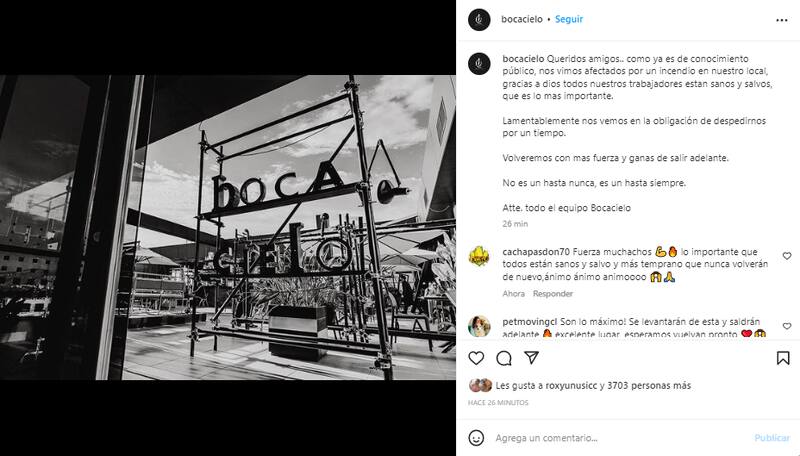Image resolution: width=800 pixels, height=456 pixels.
Task: Like the post with the heart icon
Action: [x=476, y=358]
